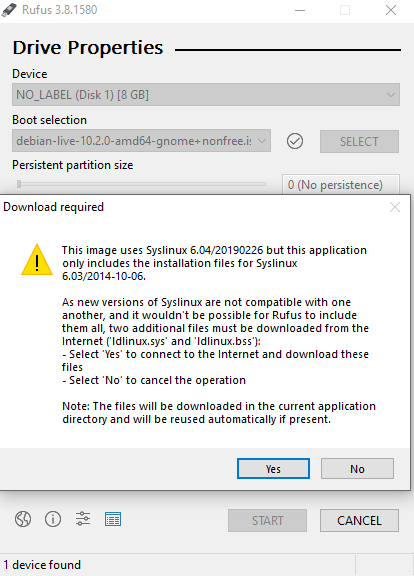Image resolution: width=414 pixels, height=576 pixels.
Task: Click the 'Persistent partition size' label
Action: [73, 165]
